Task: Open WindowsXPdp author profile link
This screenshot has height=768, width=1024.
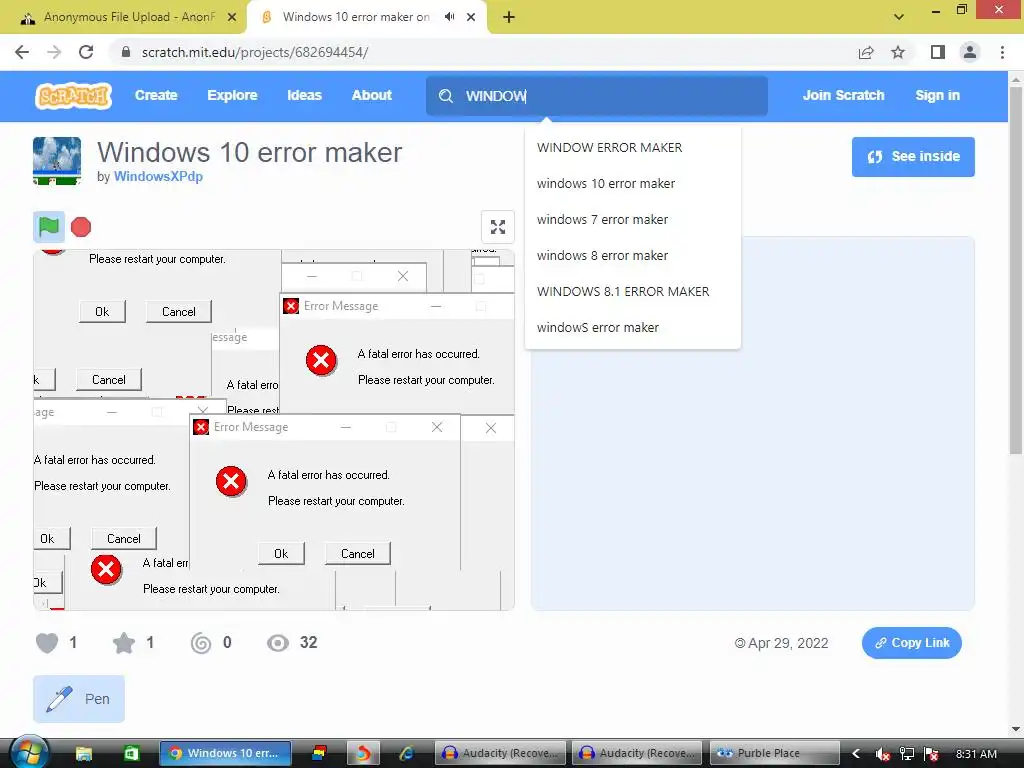Action: tap(158, 176)
